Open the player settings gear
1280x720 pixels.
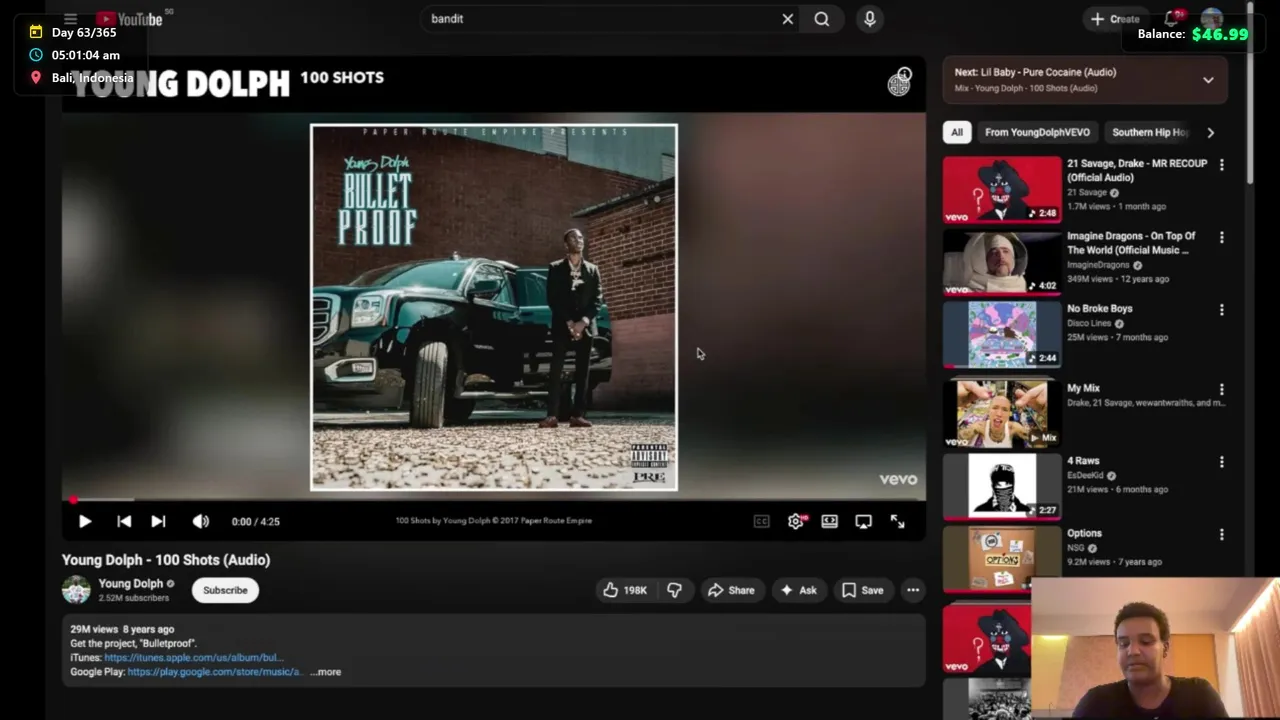[796, 521]
